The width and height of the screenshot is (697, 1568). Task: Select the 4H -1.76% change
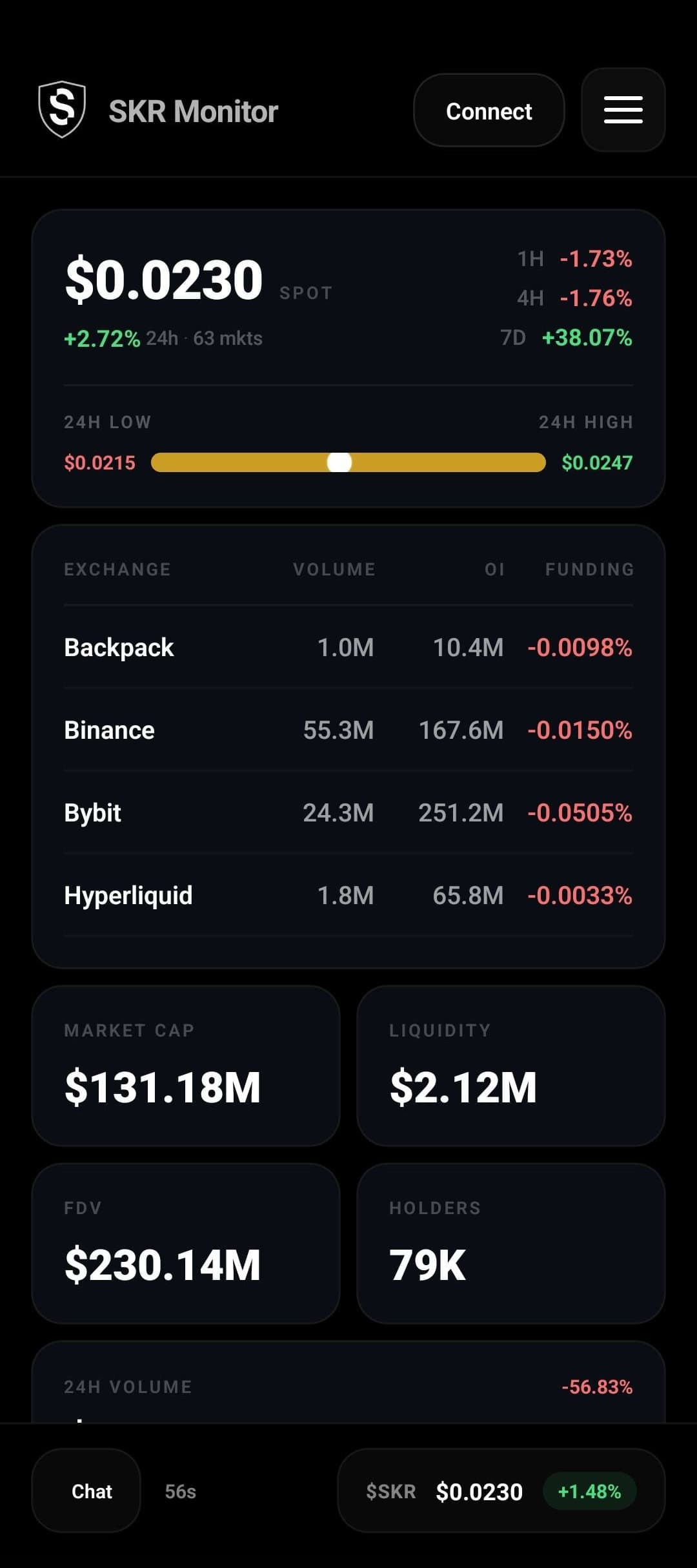coord(574,298)
